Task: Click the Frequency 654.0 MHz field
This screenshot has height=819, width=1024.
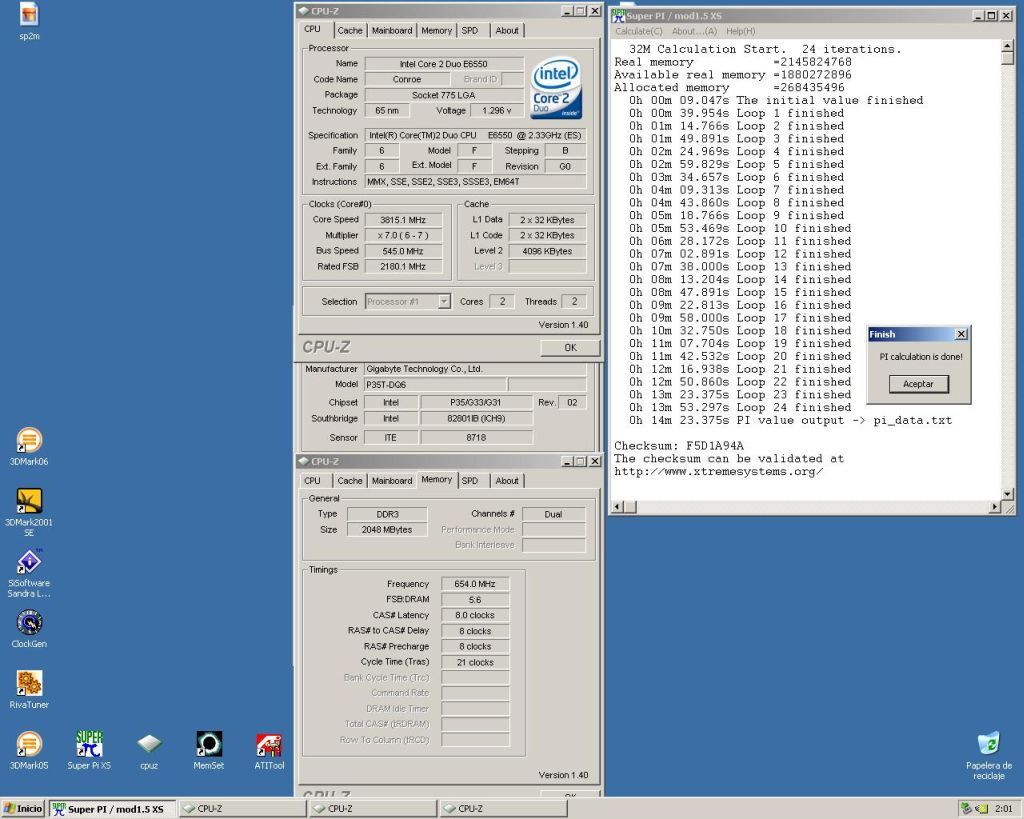Action: [475, 584]
